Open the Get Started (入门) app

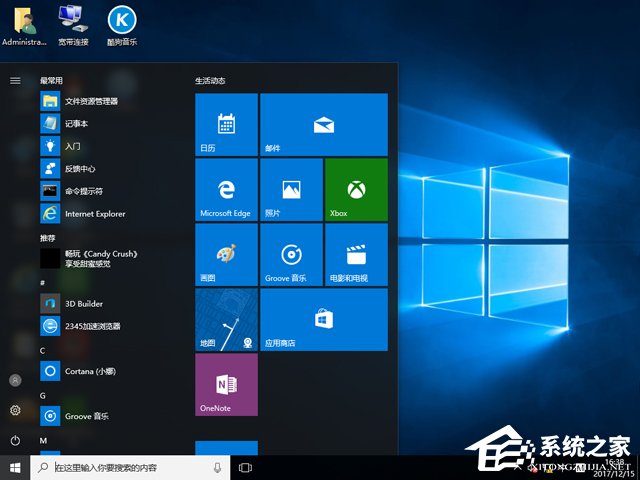(x=60, y=146)
